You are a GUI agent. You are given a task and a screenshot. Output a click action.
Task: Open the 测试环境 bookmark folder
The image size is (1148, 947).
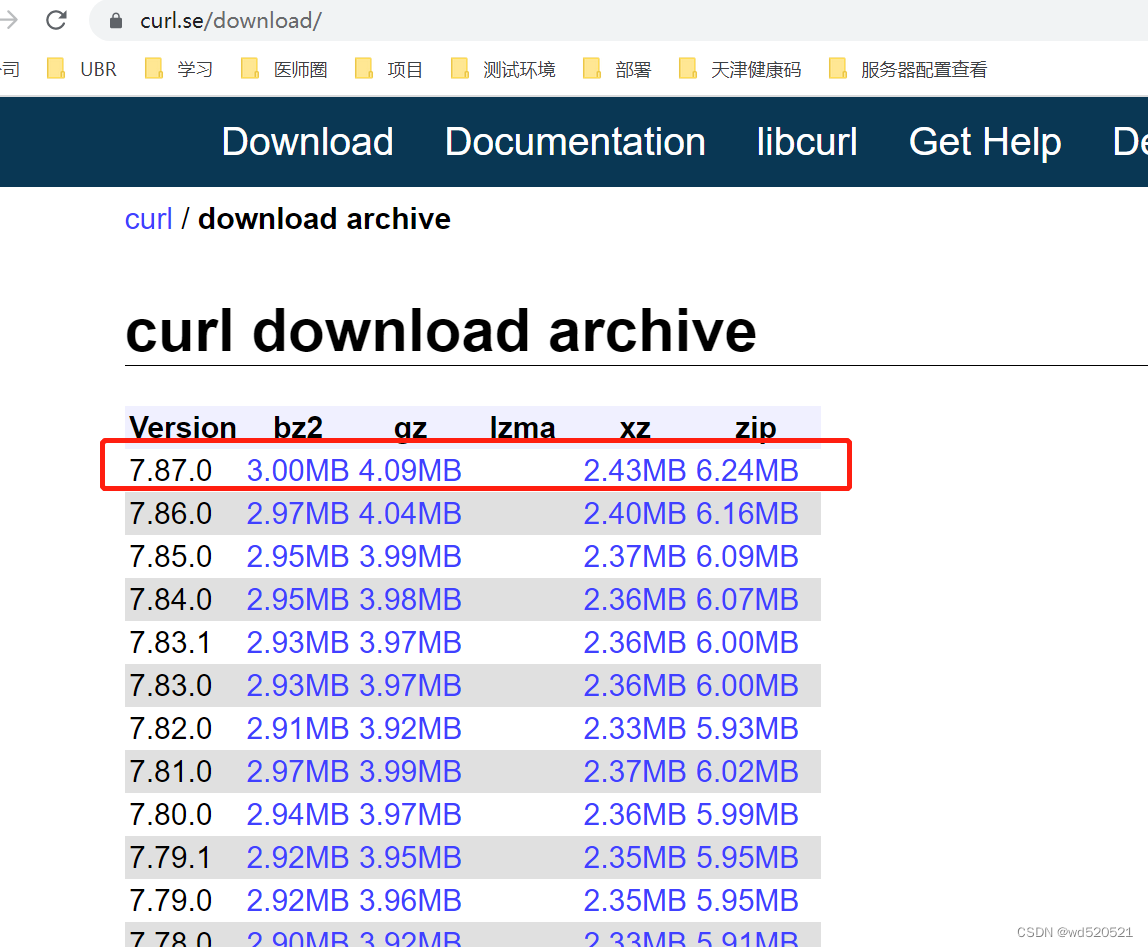503,69
